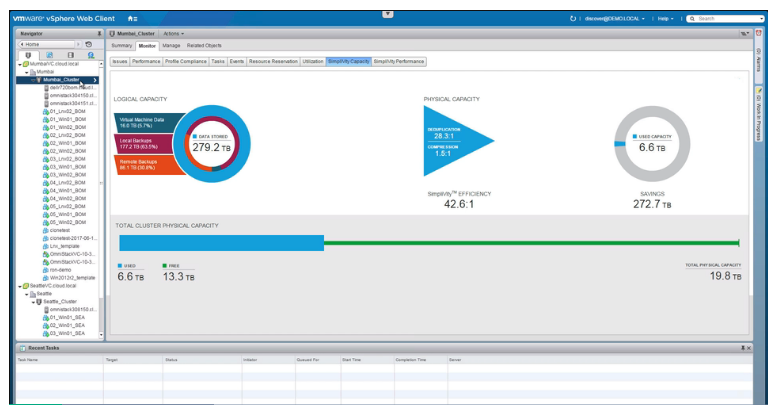Select the Hosts and Clusters navigator icon
The height and width of the screenshot is (405, 768).
point(27,55)
